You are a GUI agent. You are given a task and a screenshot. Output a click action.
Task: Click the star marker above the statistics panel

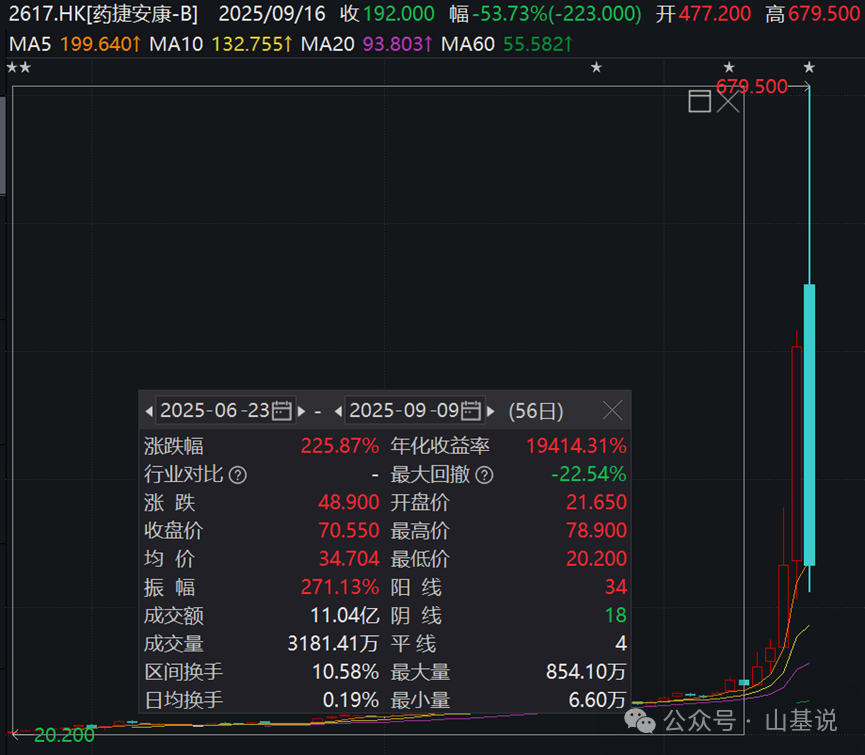[596, 67]
